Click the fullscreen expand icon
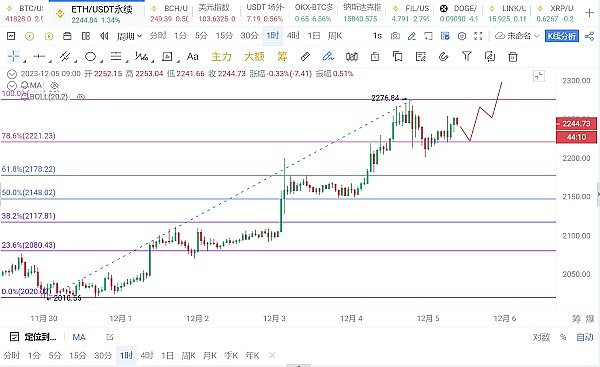The image size is (600, 367). click(x=478, y=36)
